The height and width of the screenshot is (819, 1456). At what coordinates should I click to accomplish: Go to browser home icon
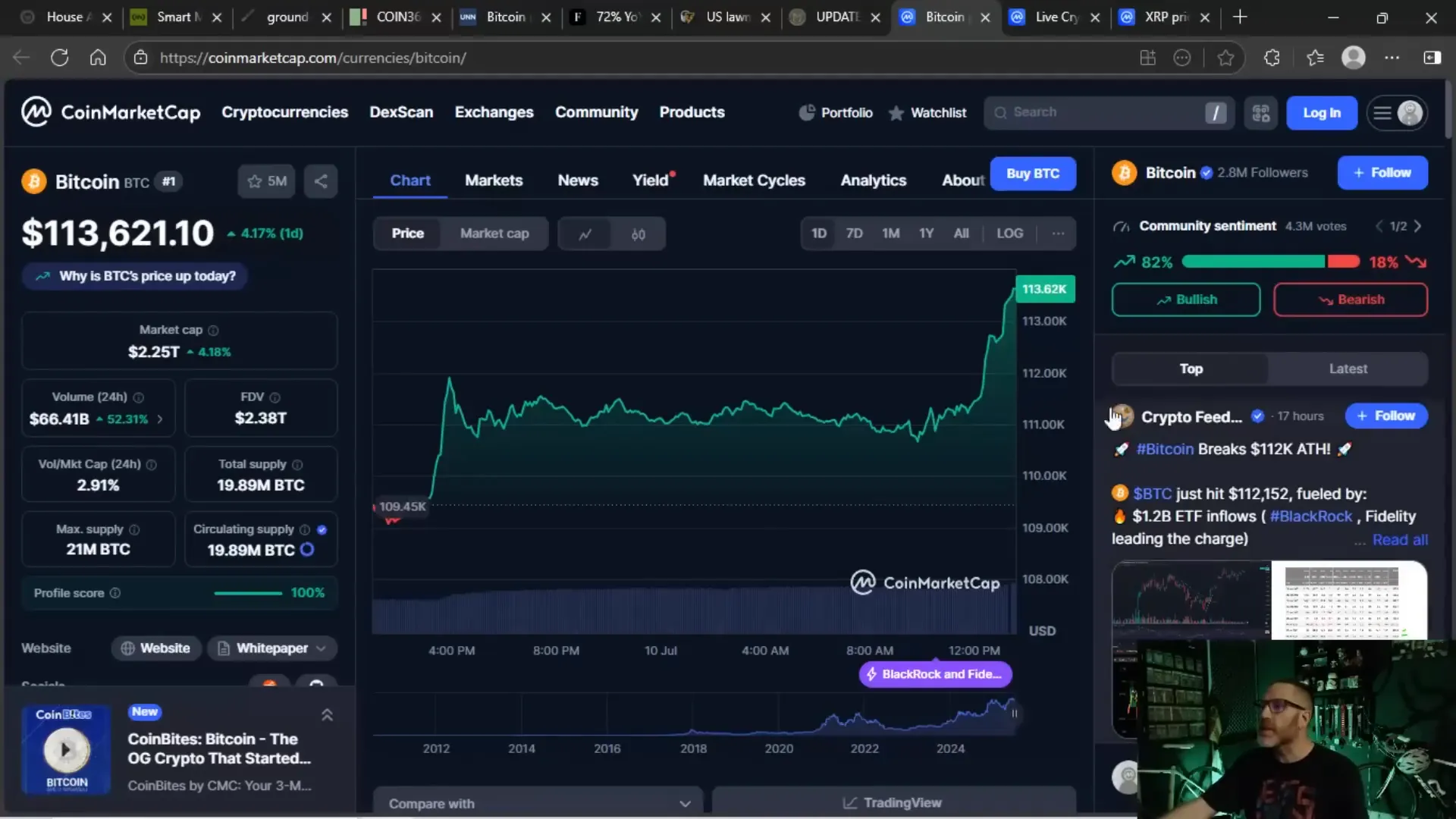[x=98, y=58]
